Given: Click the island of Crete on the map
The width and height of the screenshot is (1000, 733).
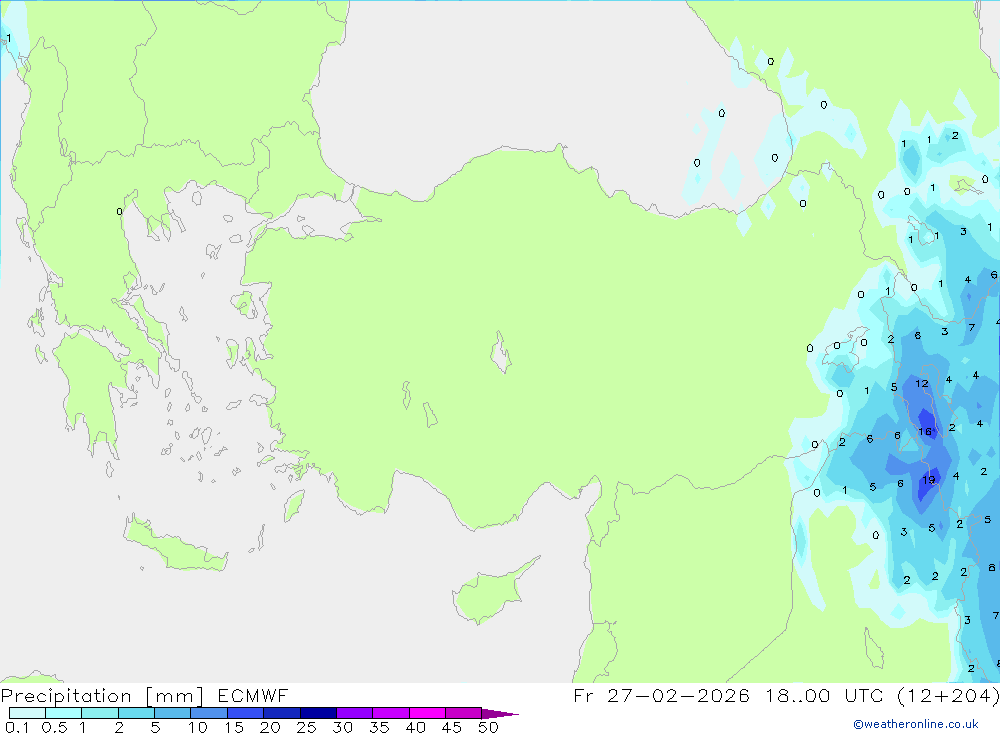Looking at the screenshot, I should tap(175, 544).
